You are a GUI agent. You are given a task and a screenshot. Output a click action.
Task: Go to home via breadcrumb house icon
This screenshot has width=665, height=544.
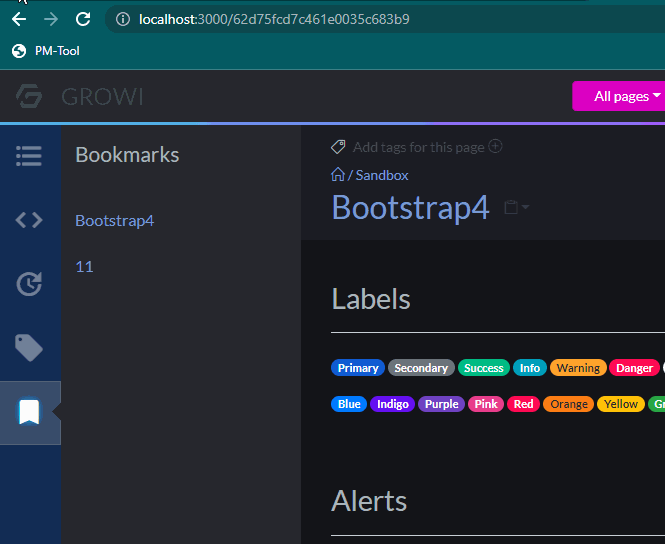tap(338, 174)
